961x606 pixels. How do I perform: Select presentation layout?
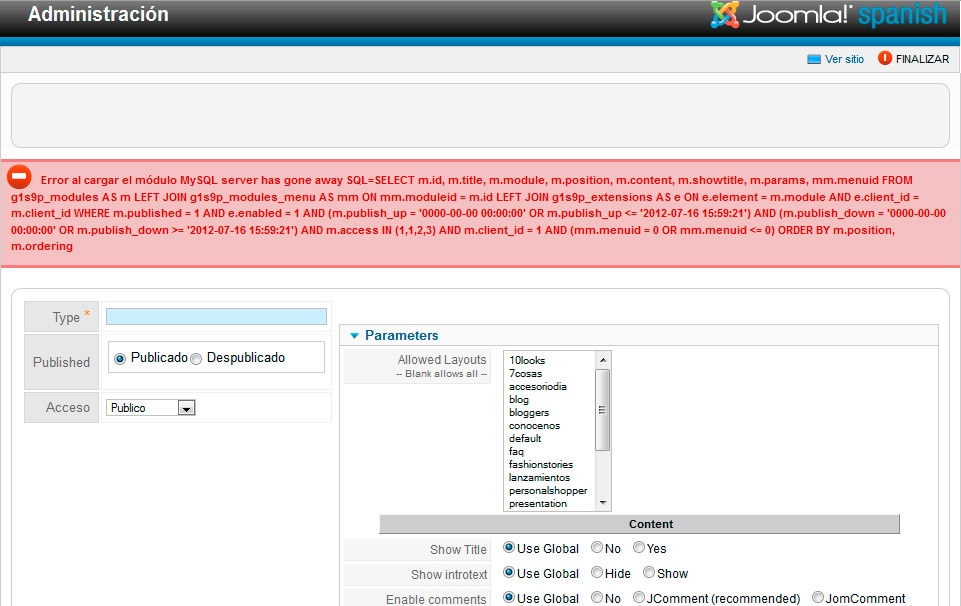pyautogui.click(x=538, y=503)
